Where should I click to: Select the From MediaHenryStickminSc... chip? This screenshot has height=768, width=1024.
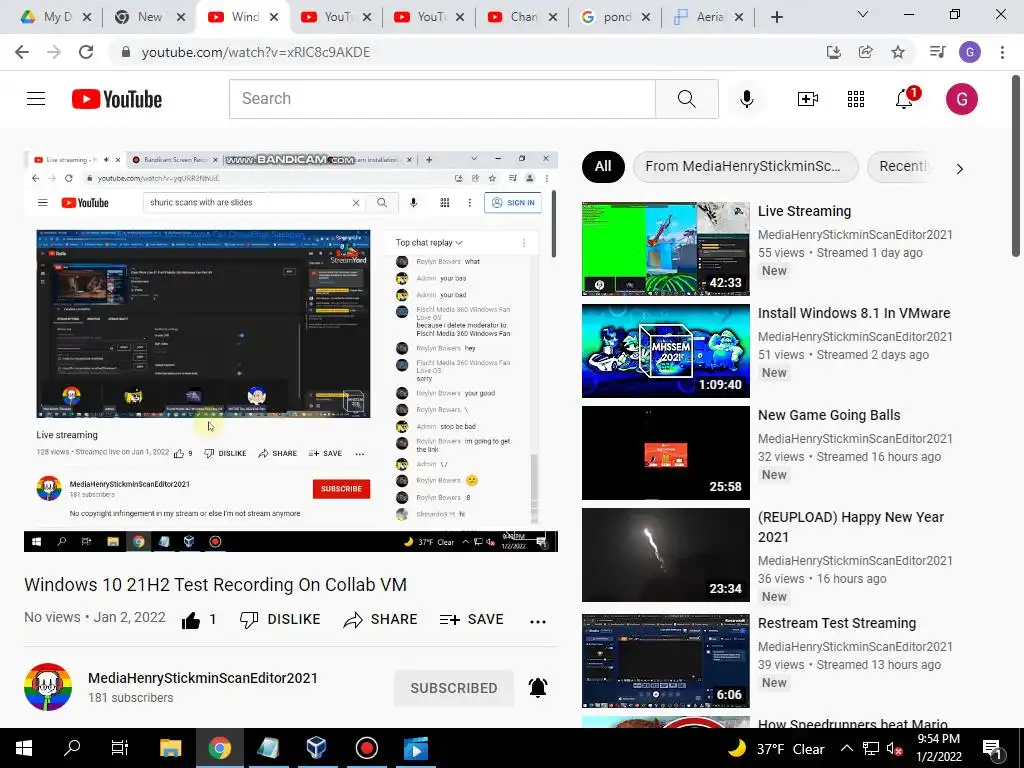click(745, 167)
